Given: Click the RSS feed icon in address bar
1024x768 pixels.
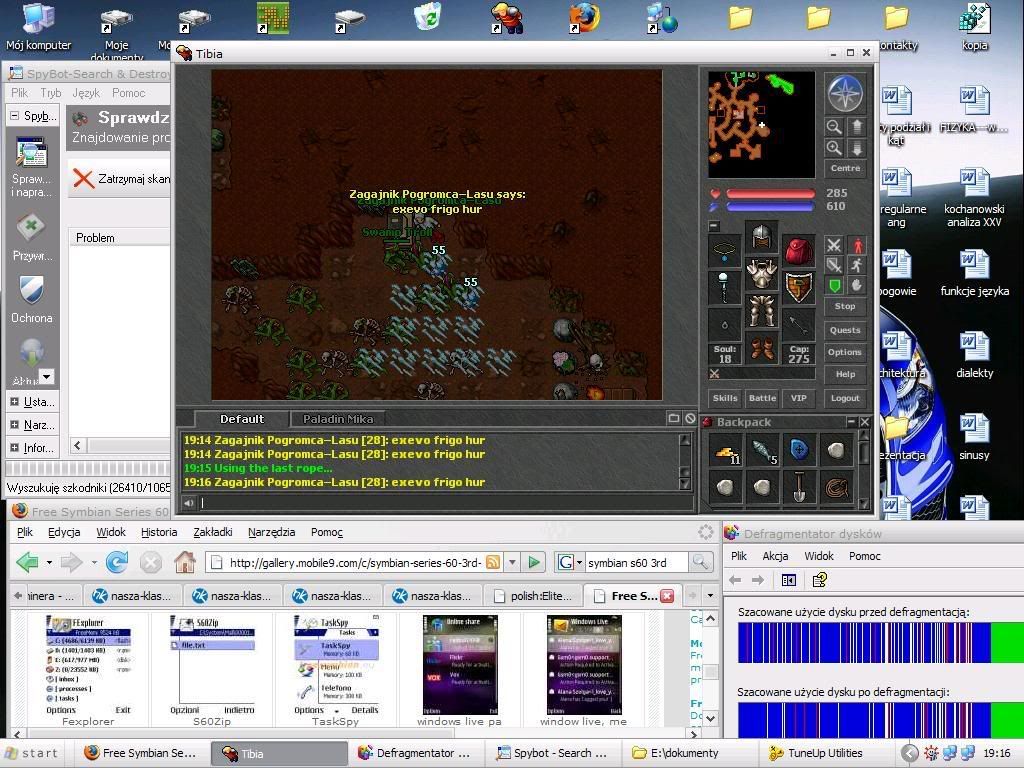Looking at the screenshot, I should coord(493,562).
